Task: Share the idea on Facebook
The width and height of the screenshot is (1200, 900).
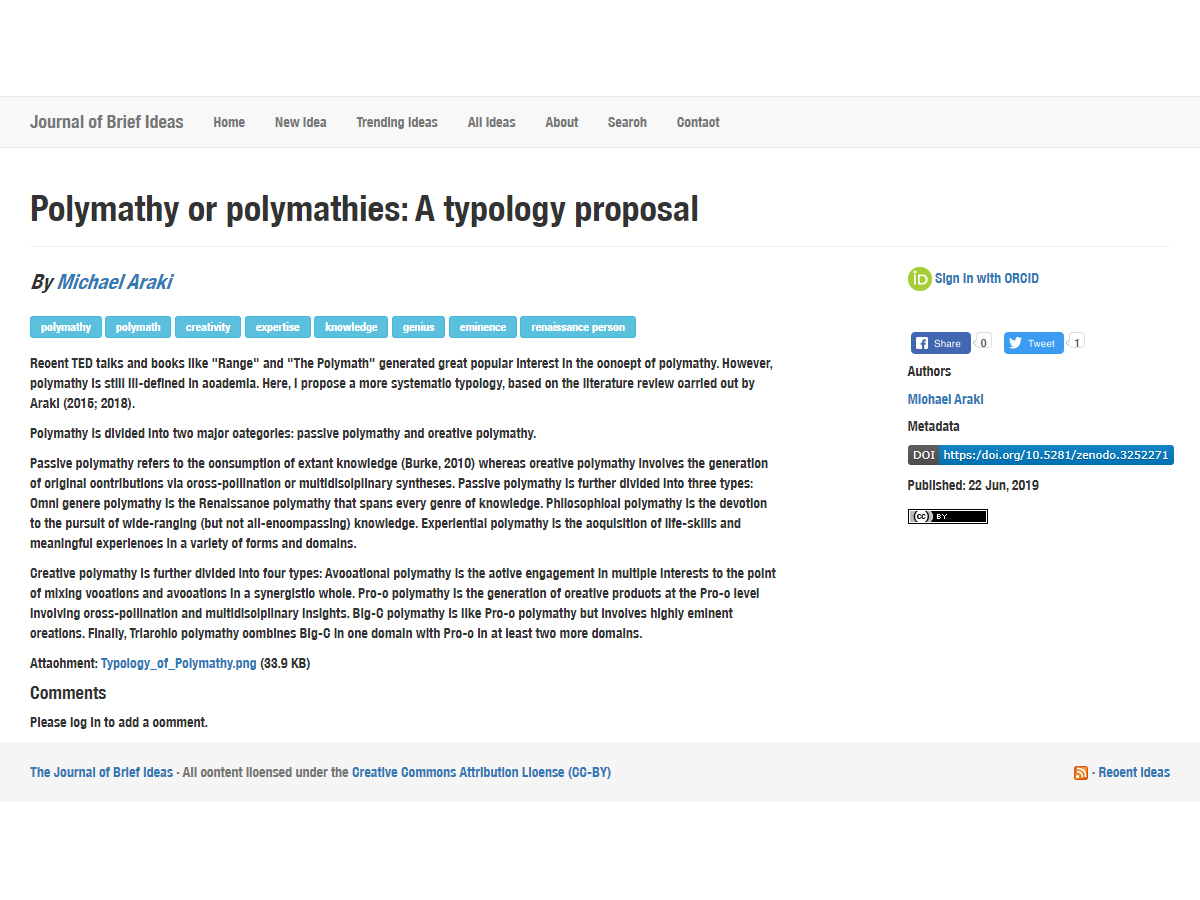Action: tap(940, 343)
